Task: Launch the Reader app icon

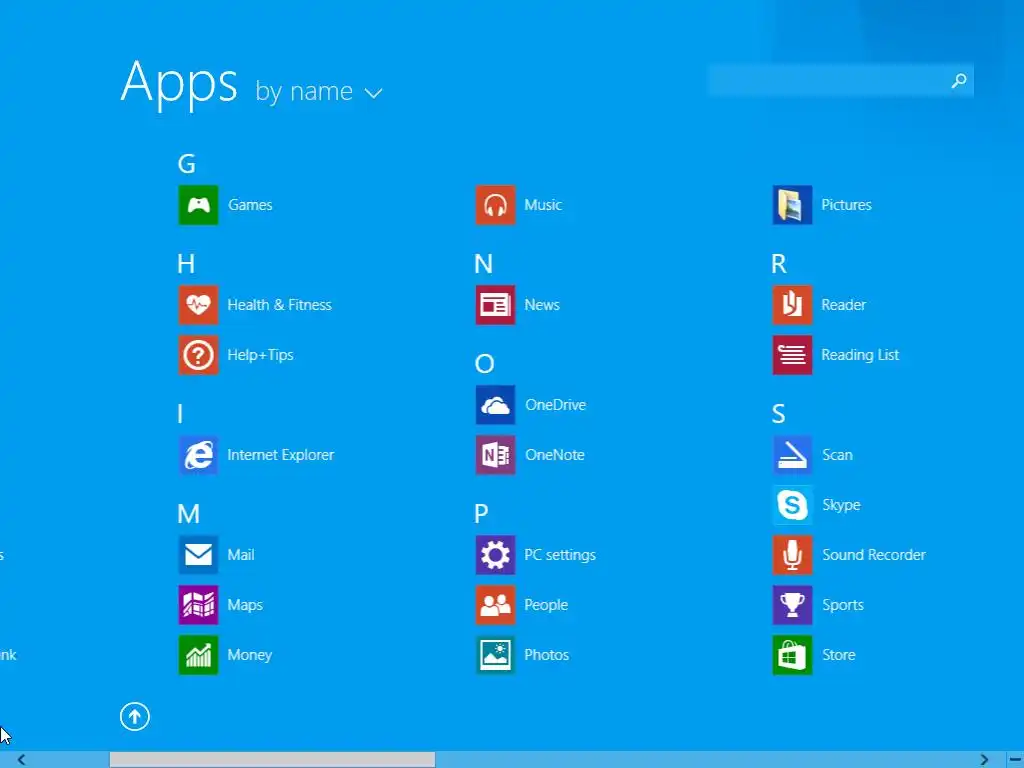Action: click(x=793, y=305)
